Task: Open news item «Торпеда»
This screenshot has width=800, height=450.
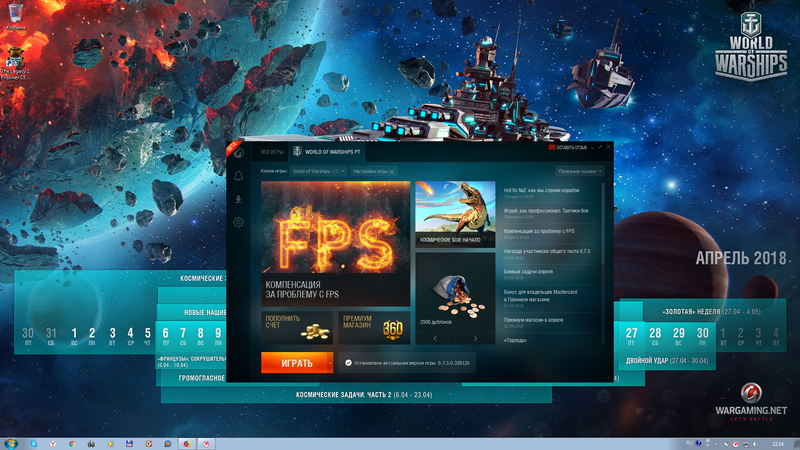Action: pyautogui.click(x=515, y=340)
